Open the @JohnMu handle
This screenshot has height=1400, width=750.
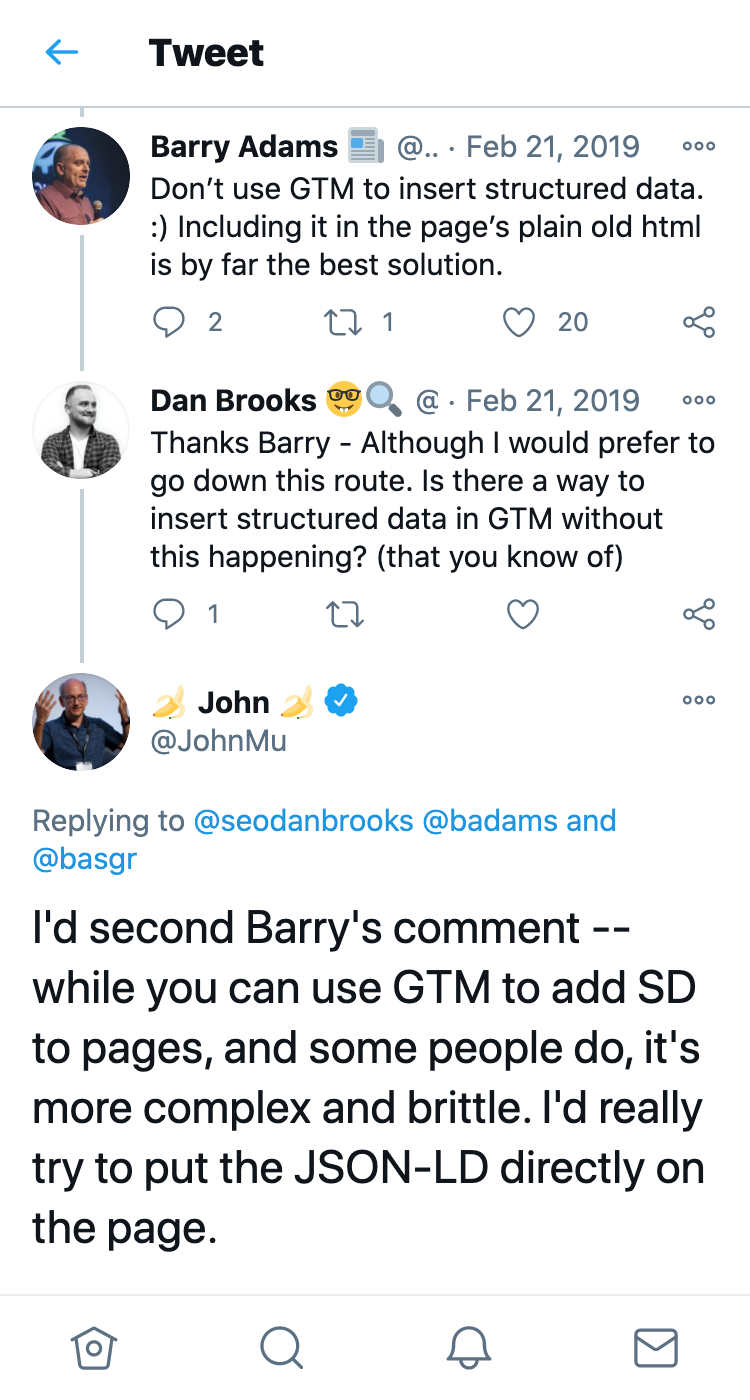click(218, 741)
